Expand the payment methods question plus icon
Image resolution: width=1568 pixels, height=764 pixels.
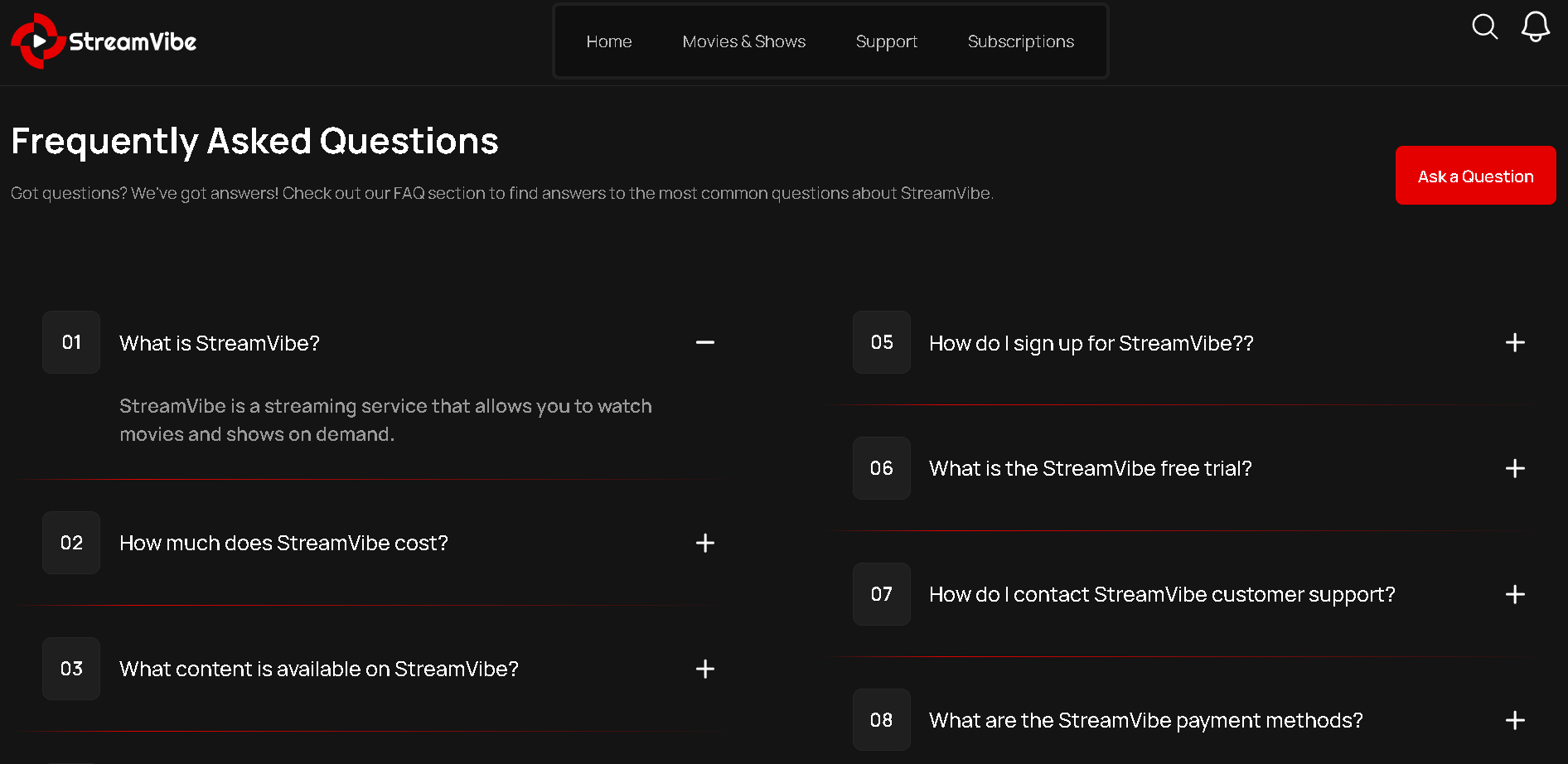[x=1515, y=720]
